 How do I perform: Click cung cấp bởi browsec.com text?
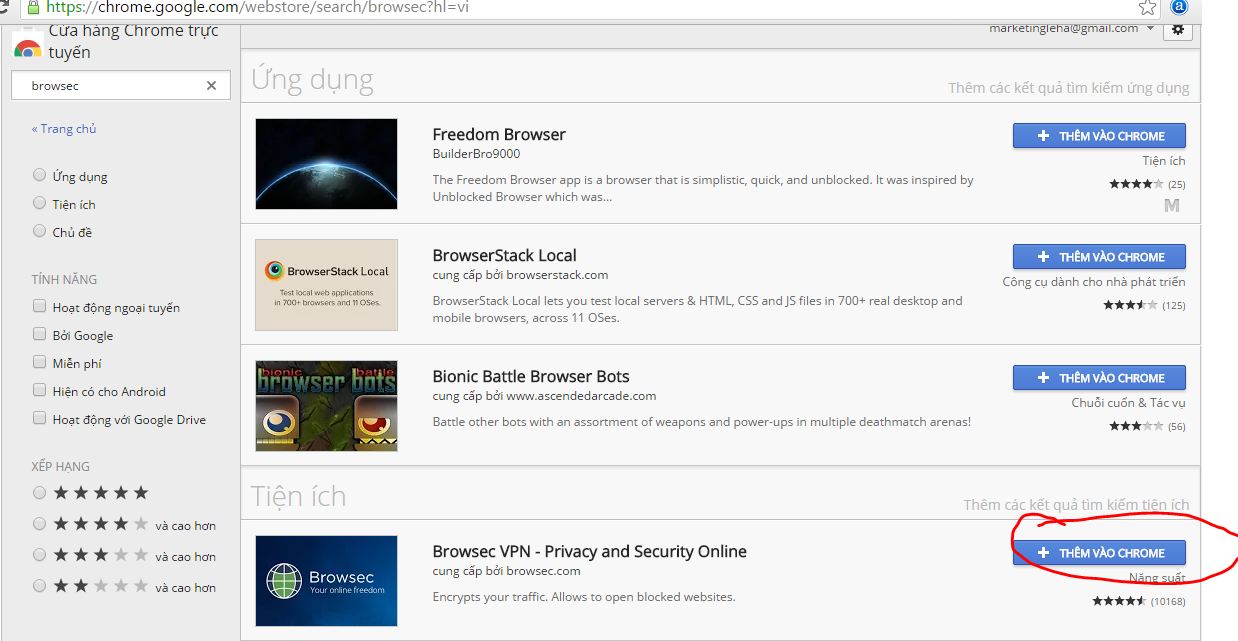506,571
